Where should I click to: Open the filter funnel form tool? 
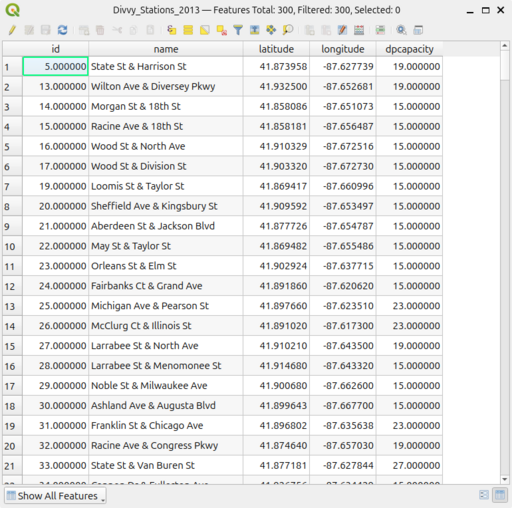238,30
